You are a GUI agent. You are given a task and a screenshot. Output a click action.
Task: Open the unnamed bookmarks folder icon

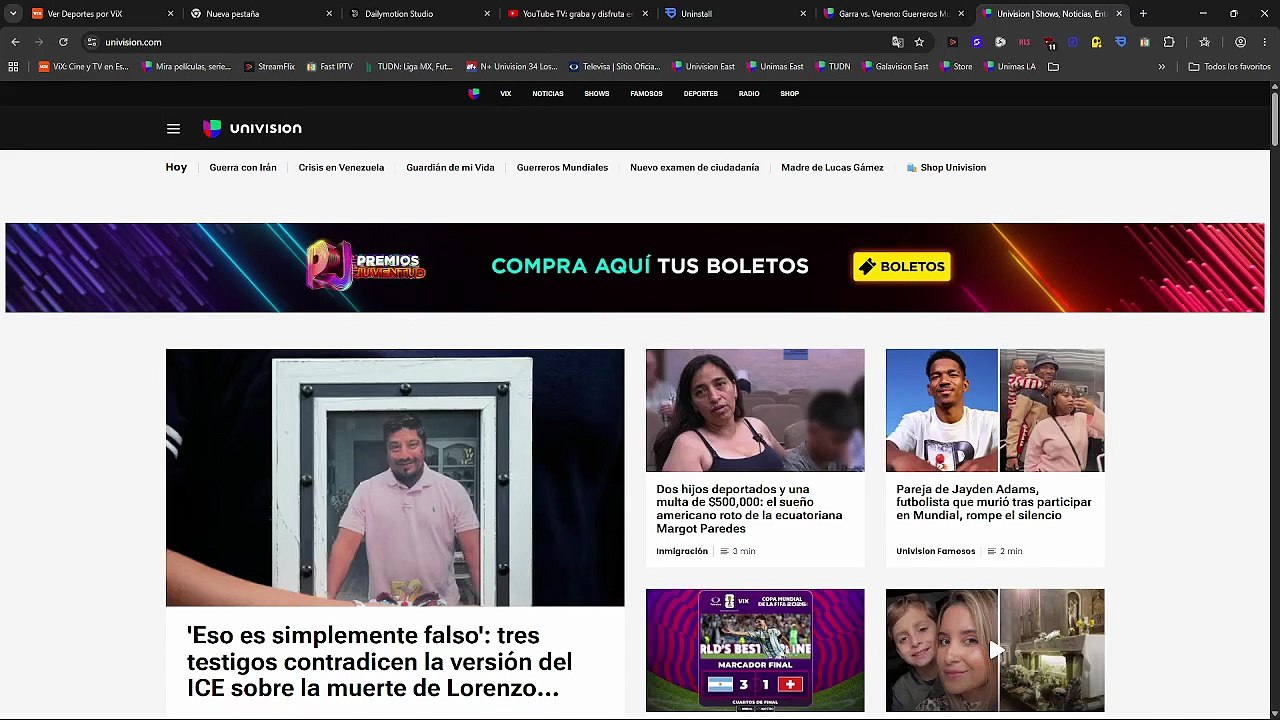coord(1053,66)
